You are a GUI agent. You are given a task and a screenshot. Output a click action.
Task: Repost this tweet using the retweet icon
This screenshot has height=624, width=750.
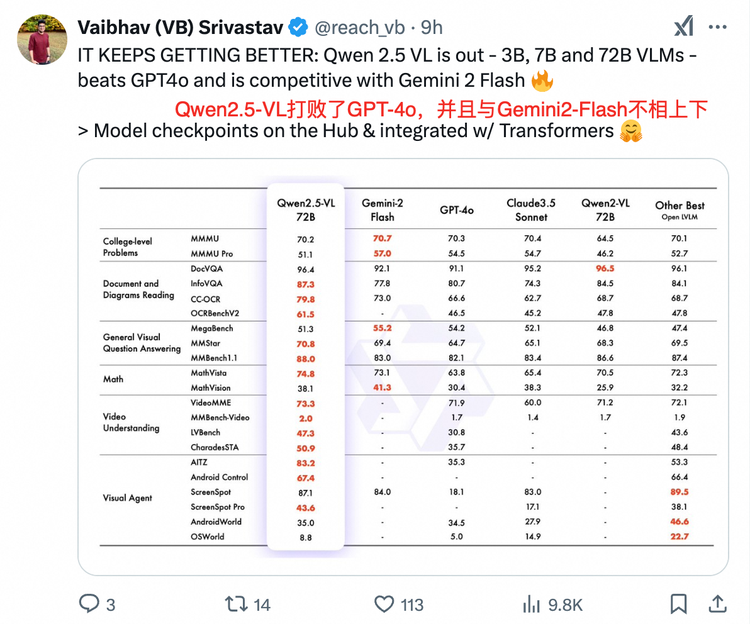coord(236,604)
